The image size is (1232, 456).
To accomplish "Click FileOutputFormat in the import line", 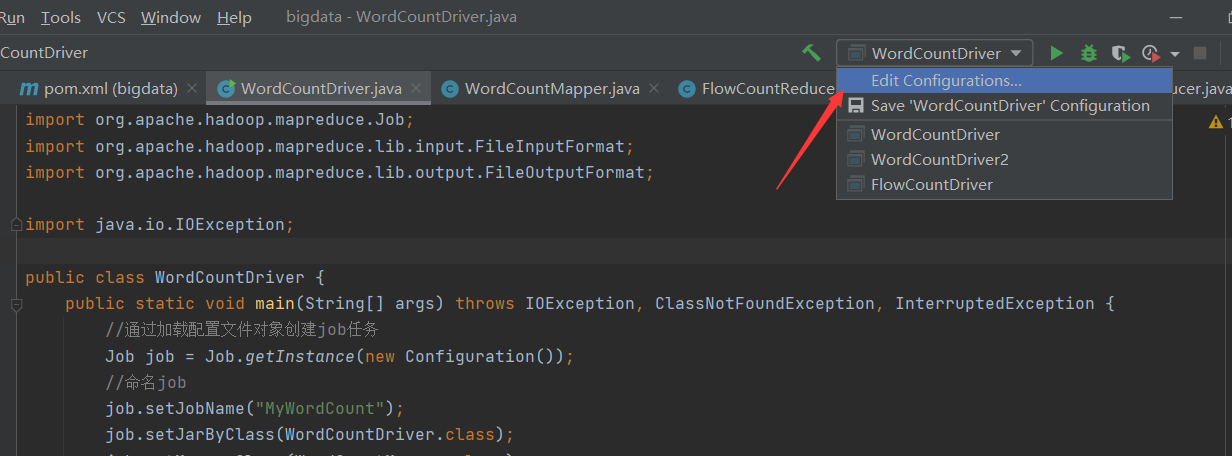I will (x=565, y=173).
